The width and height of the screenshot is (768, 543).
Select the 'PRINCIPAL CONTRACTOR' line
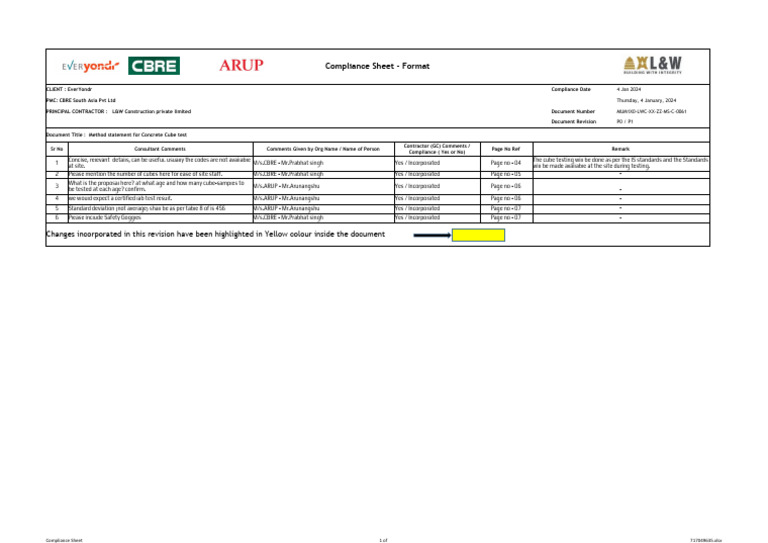(x=119, y=111)
